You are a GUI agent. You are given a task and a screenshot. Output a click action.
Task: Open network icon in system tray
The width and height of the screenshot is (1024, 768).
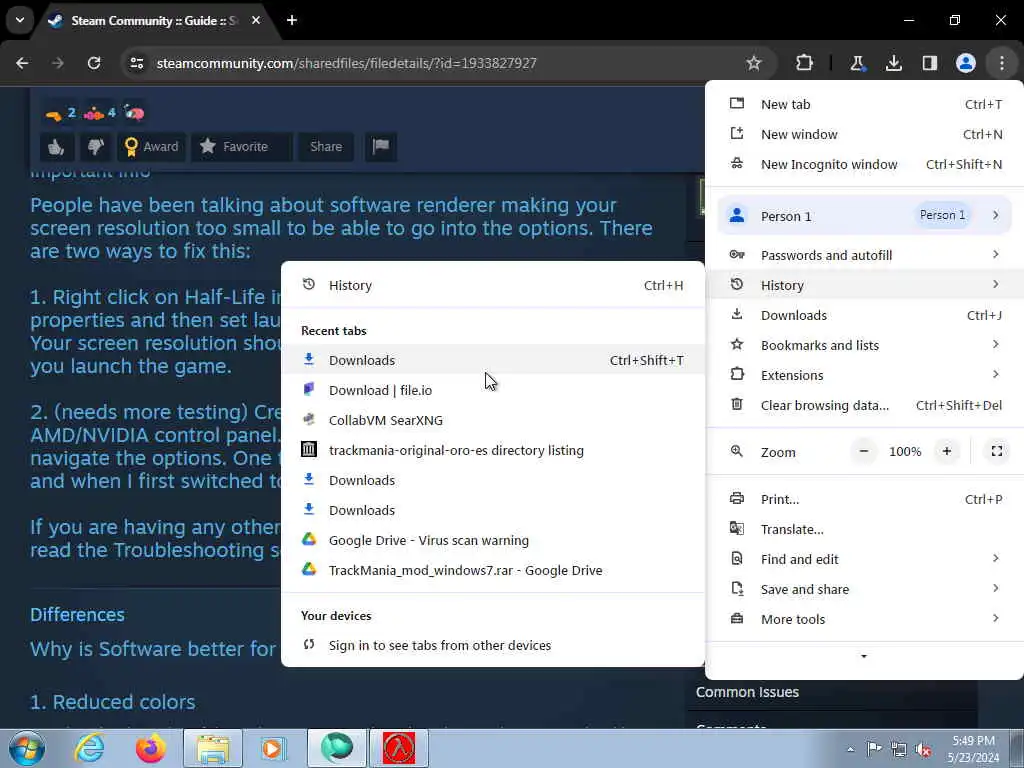(x=899, y=749)
